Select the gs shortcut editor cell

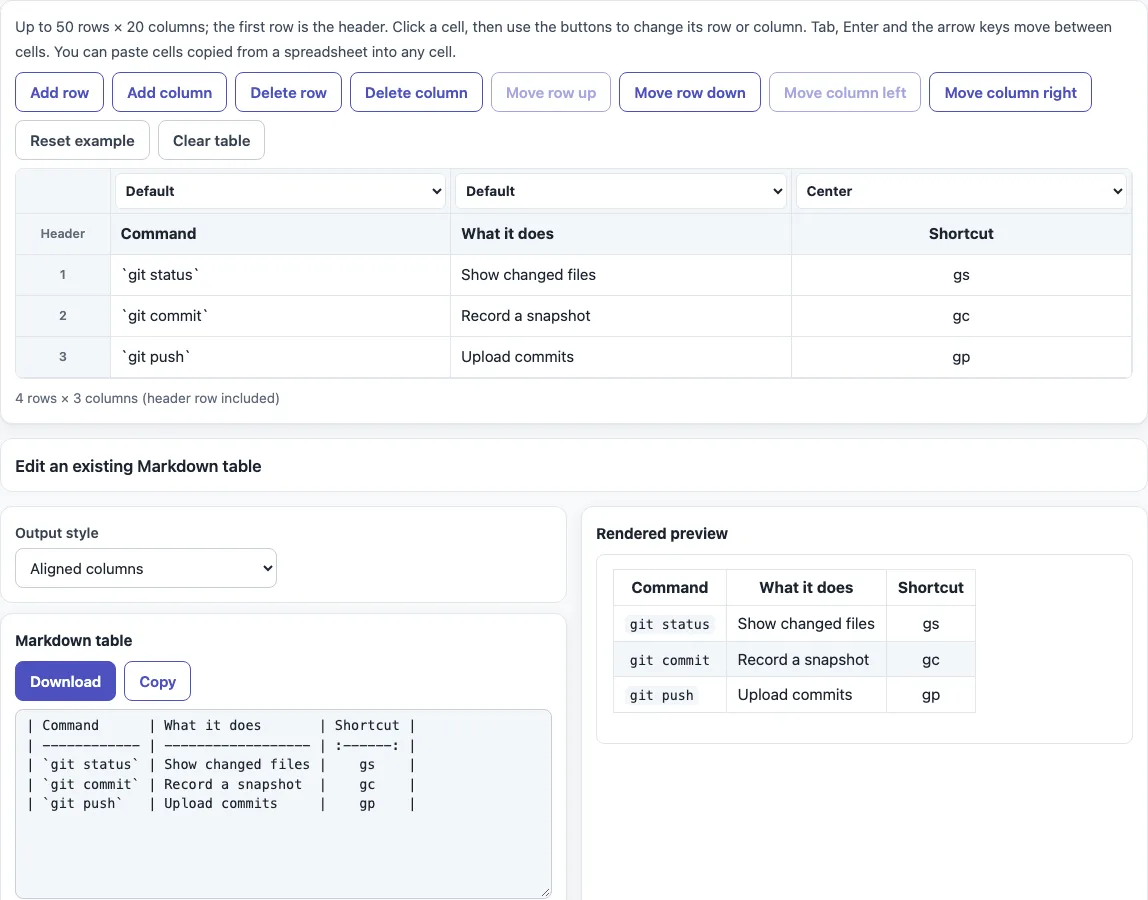tap(961, 275)
